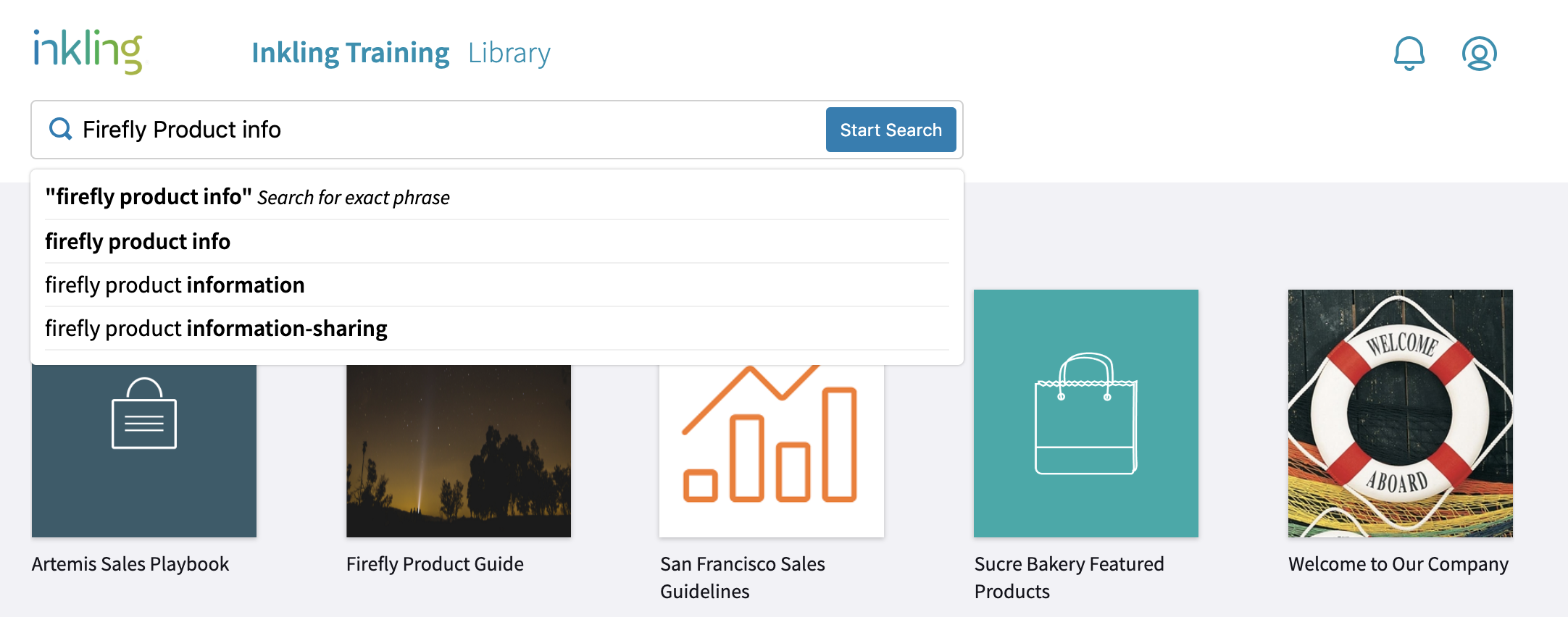Open the San Francisco Sales Guidelines chart cover
The width and height of the screenshot is (1568, 617).
point(772,450)
